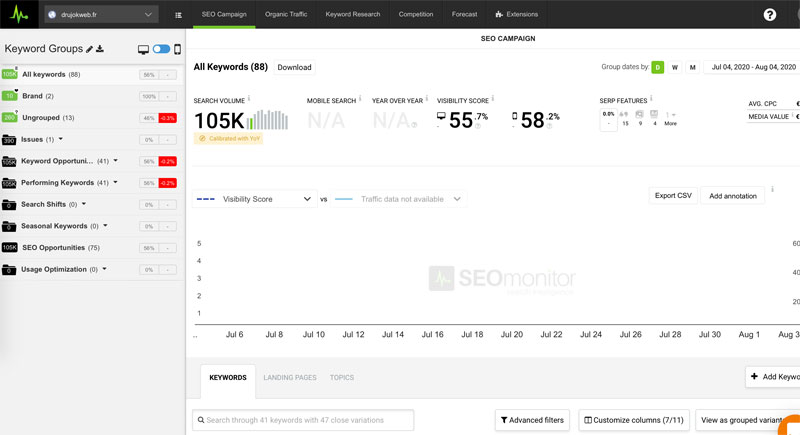Screen dimensions: 800x435
Task: Expand the Issues group arrow
Action: (61, 139)
